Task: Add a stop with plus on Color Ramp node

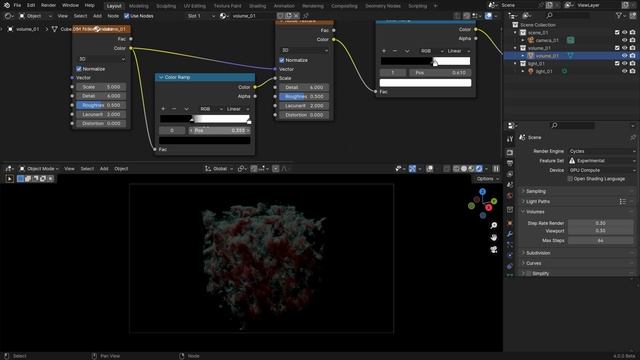Action: (x=163, y=109)
